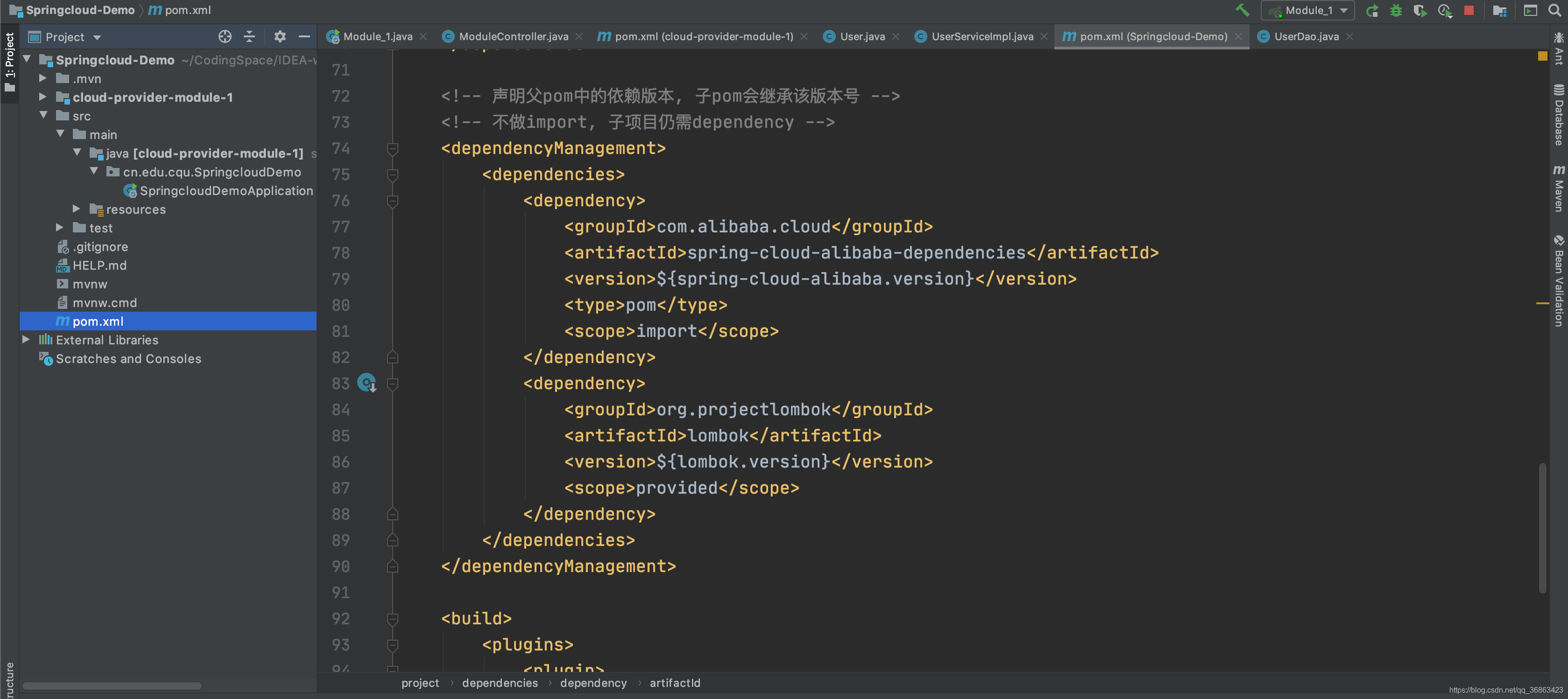This screenshot has height=699, width=1568.
Task: Select SpringcloudDemoApplication in project tree
Action: pyautogui.click(x=226, y=190)
